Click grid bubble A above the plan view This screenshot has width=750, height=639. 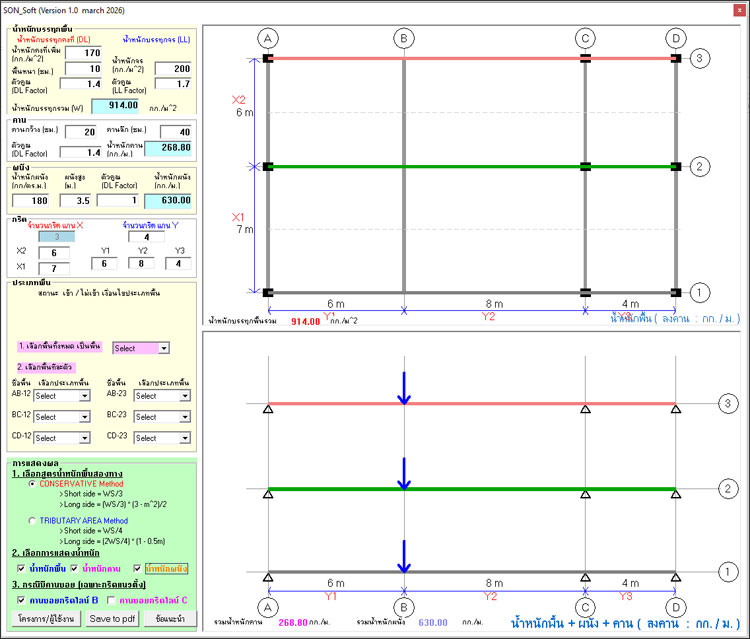[267, 38]
